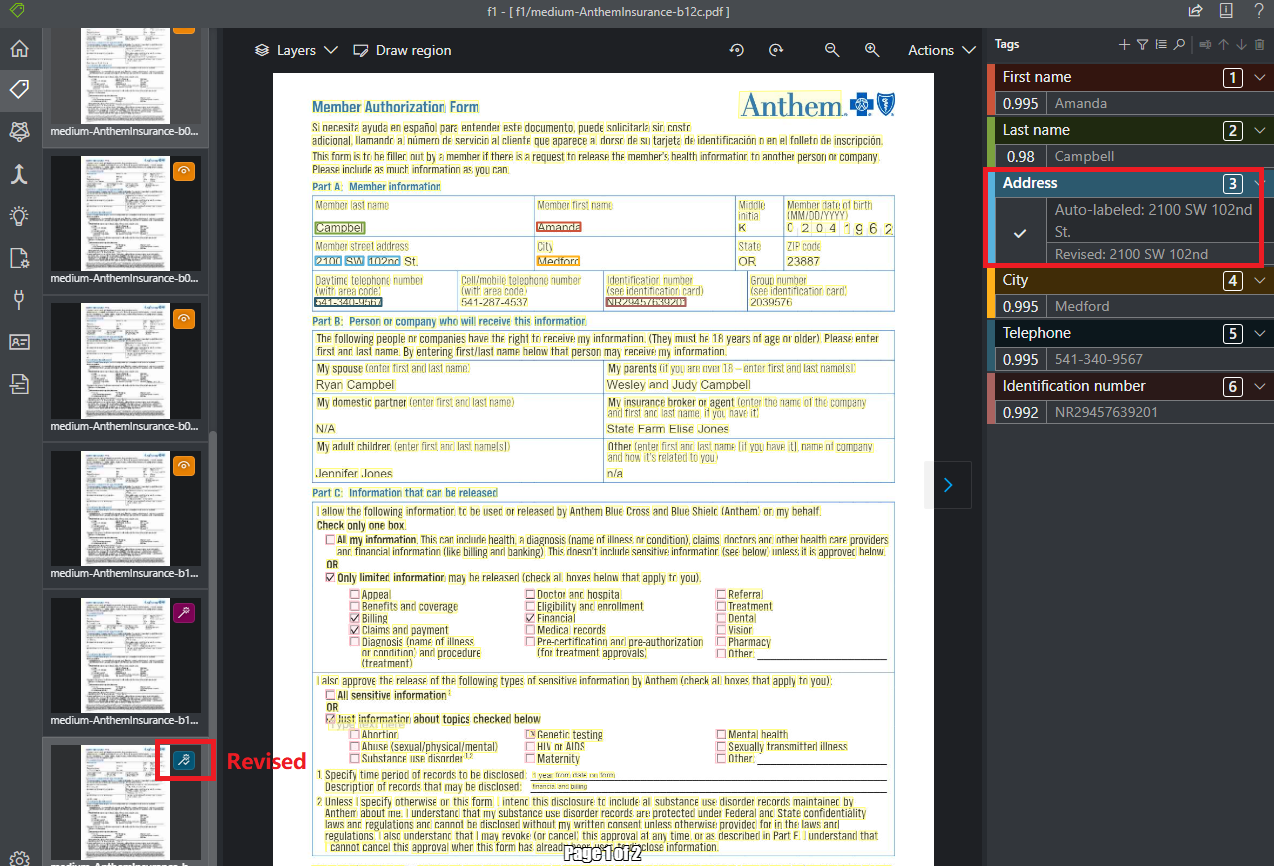This screenshot has height=866, width=1279.
Task: Open Connections plug icon in sidebar
Action: [x=19, y=299]
